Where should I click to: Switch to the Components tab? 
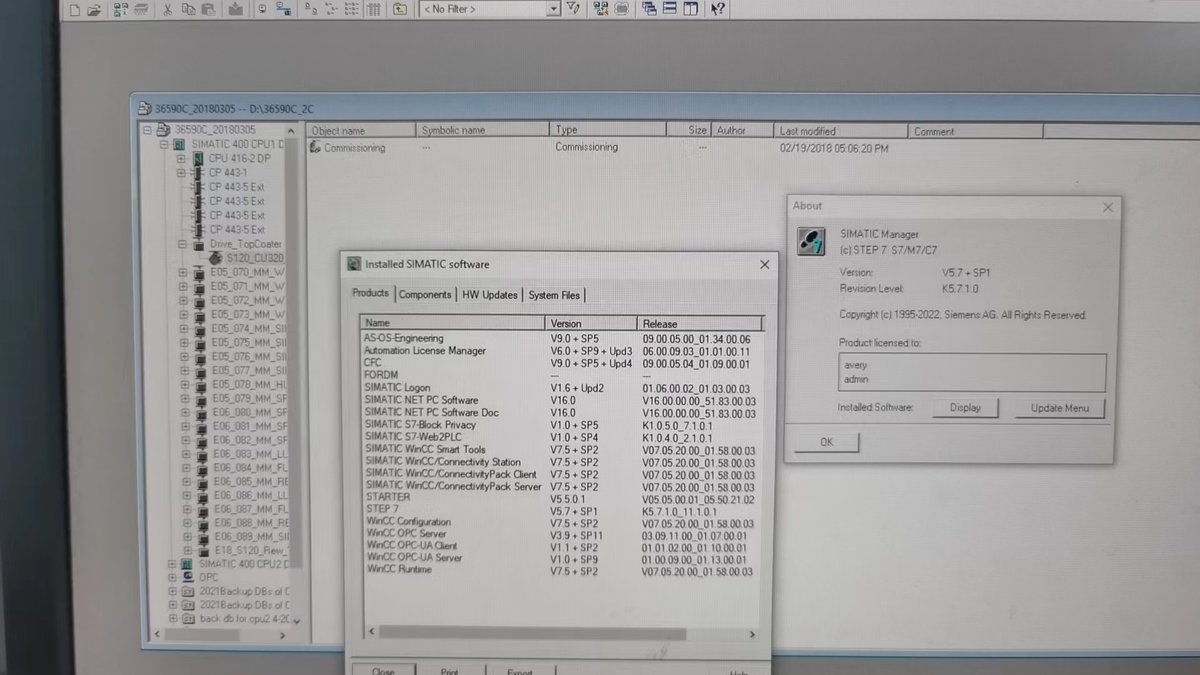click(425, 295)
